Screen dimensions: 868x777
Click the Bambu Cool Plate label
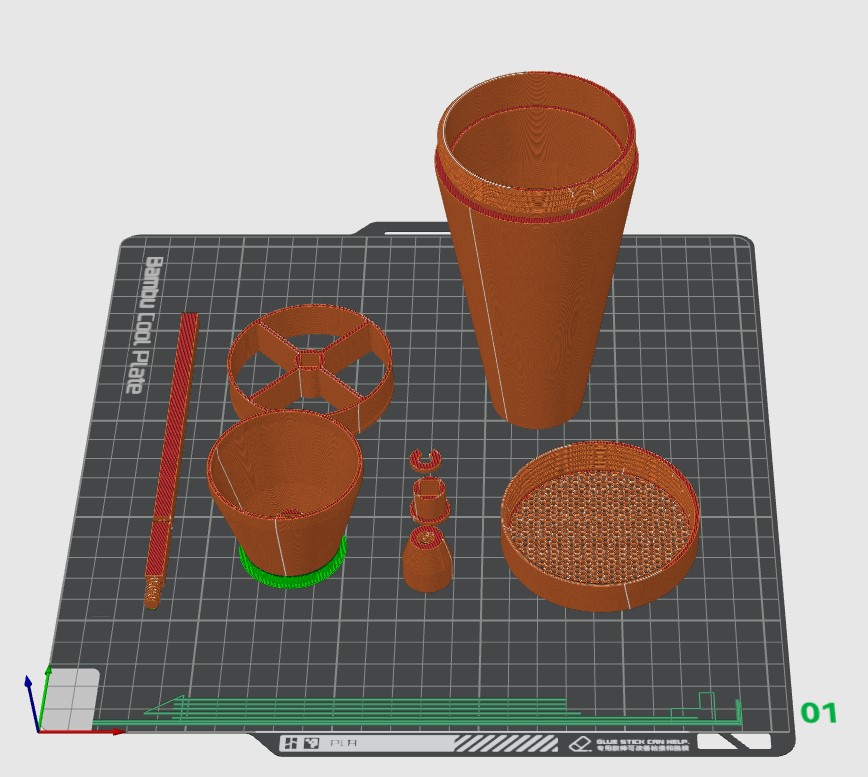(x=145, y=325)
